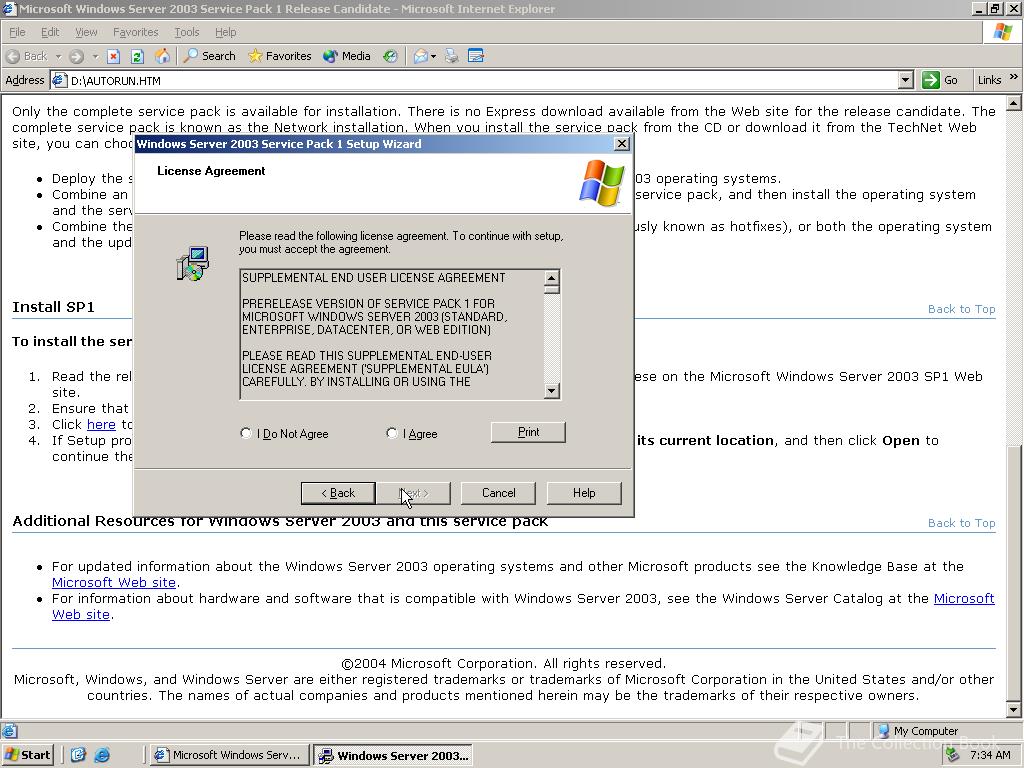Expand the Links toolbar chevron
The image size is (1024, 768).
click(1014, 77)
